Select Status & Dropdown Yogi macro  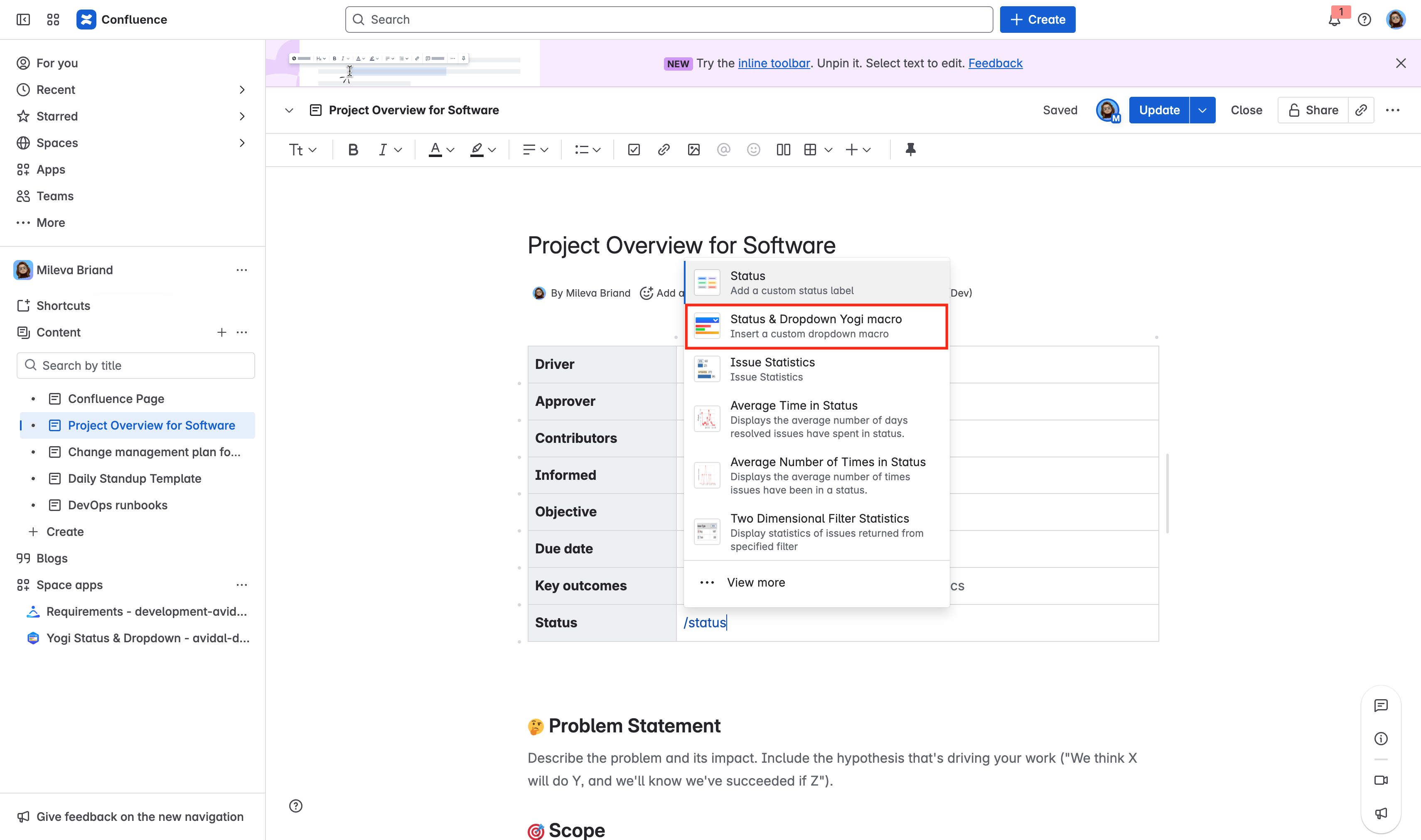click(815, 326)
